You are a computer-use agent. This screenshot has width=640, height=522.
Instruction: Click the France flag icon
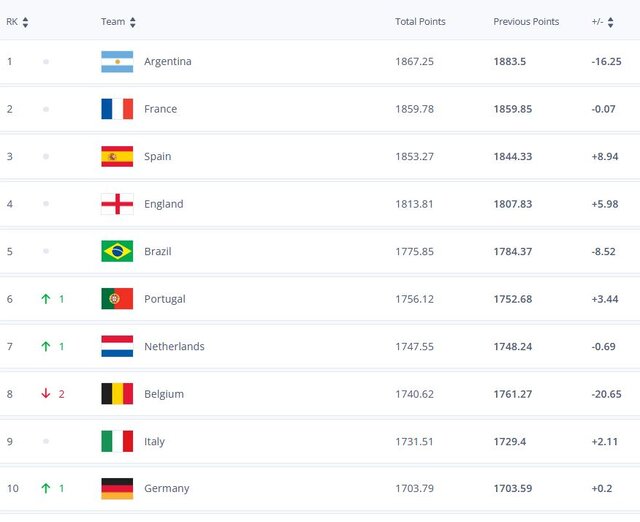coord(117,109)
